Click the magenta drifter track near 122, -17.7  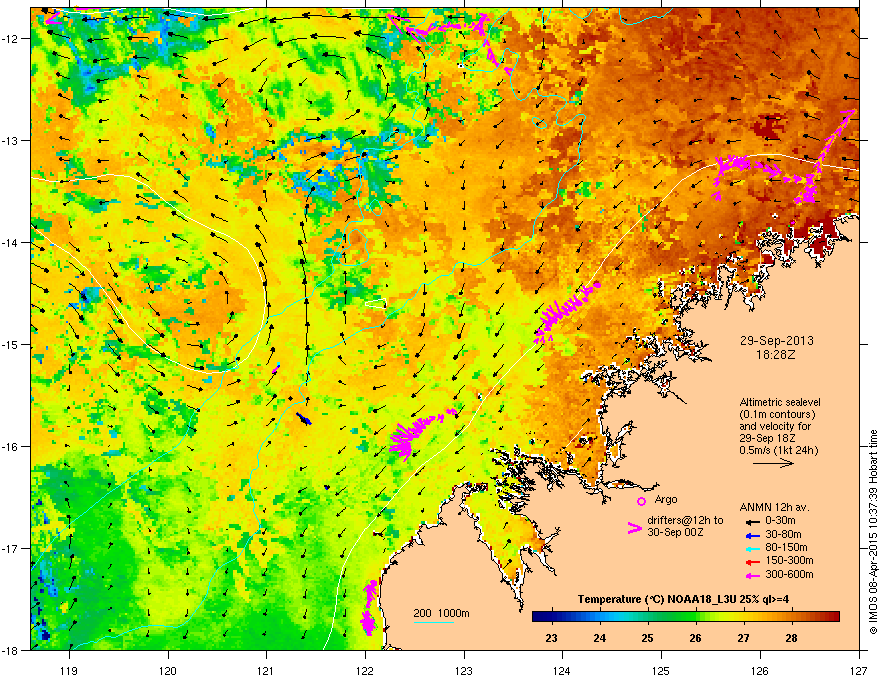[x=369, y=607]
